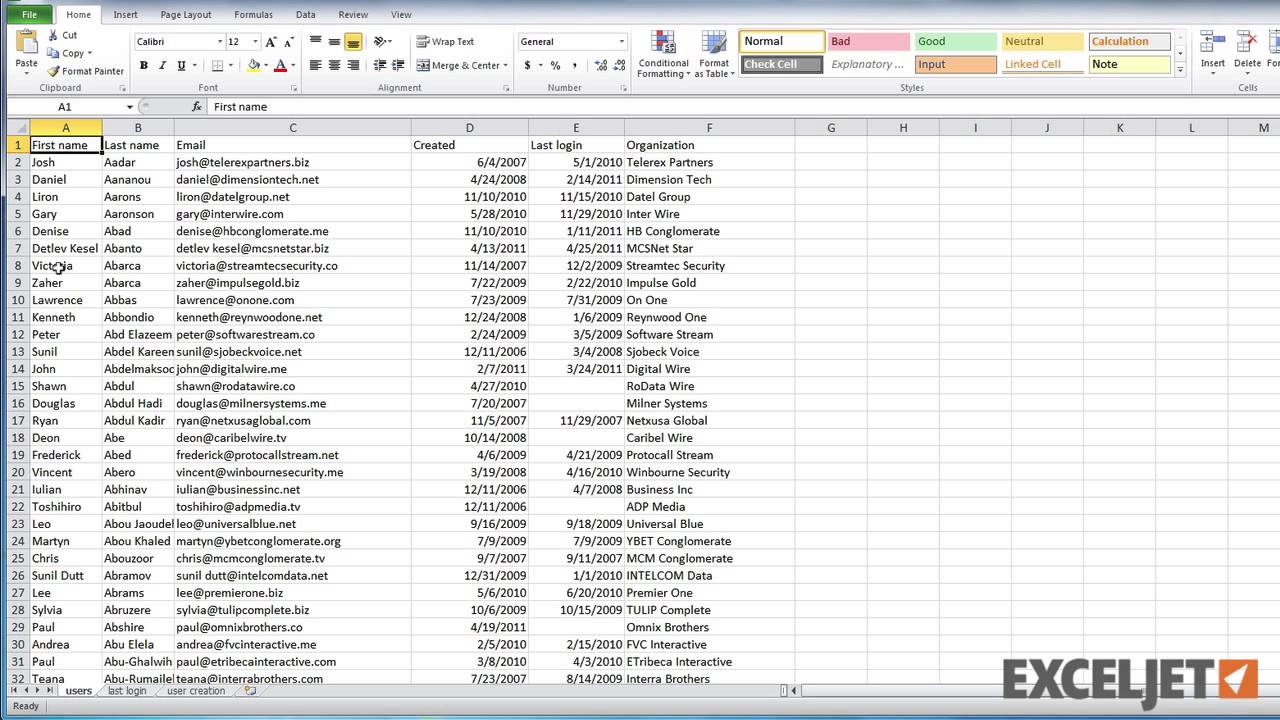Apply the Good cell style

[x=955, y=42]
